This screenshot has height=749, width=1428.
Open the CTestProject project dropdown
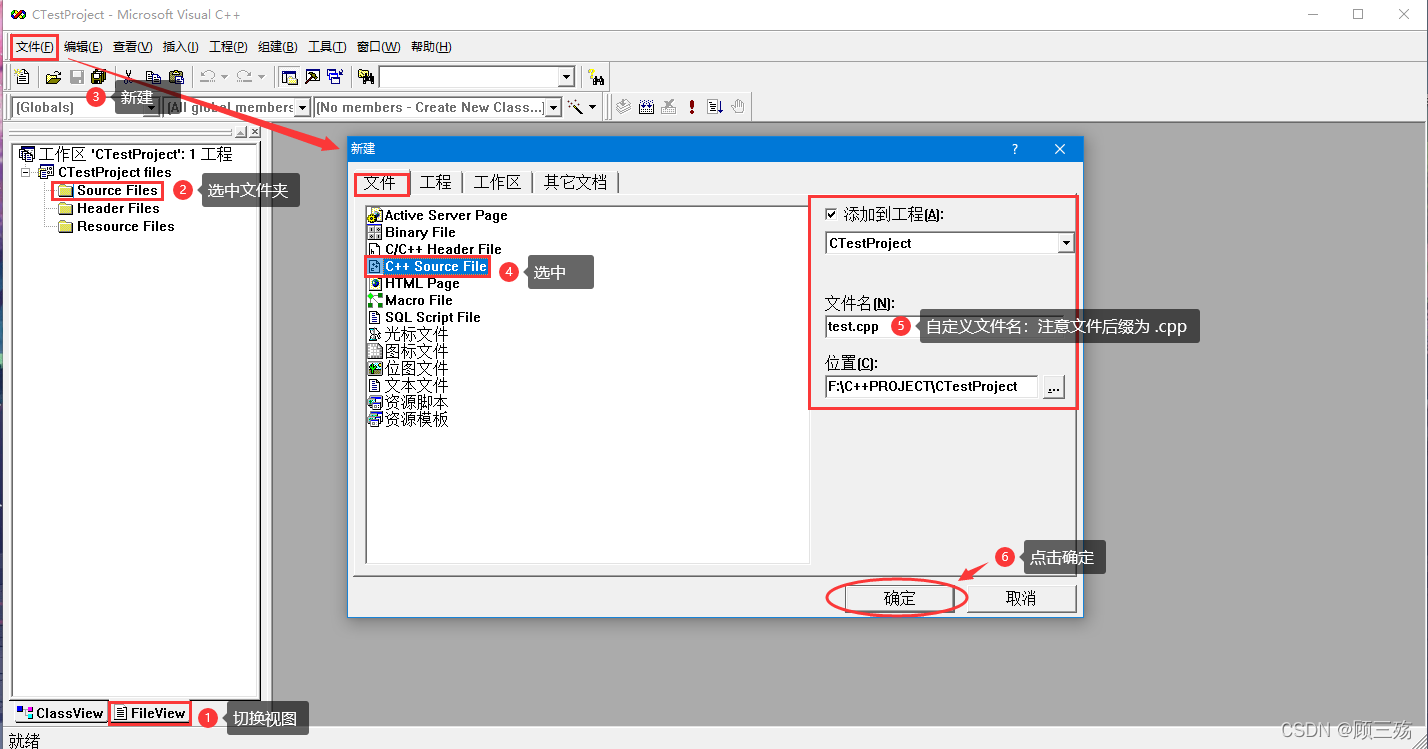coord(1065,242)
